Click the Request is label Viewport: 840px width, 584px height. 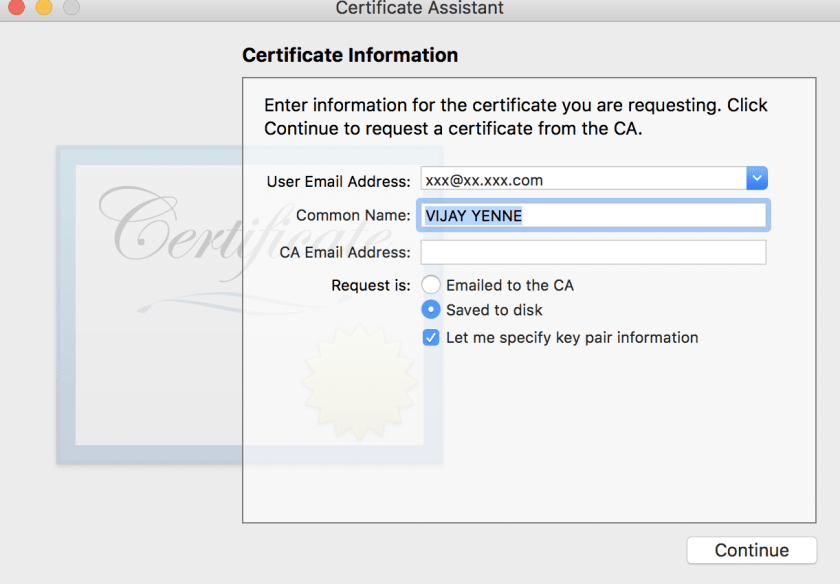click(370, 285)
